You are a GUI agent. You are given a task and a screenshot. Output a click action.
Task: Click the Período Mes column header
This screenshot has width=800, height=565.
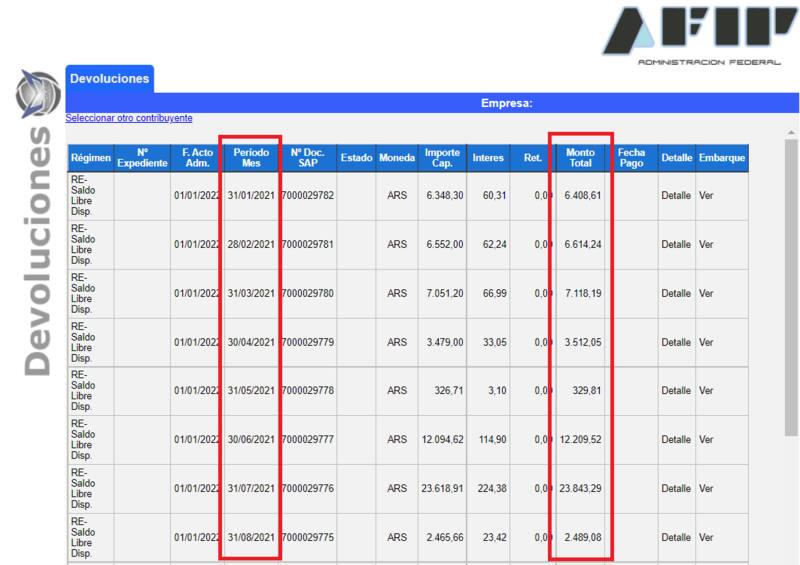(x=251, y=158)
